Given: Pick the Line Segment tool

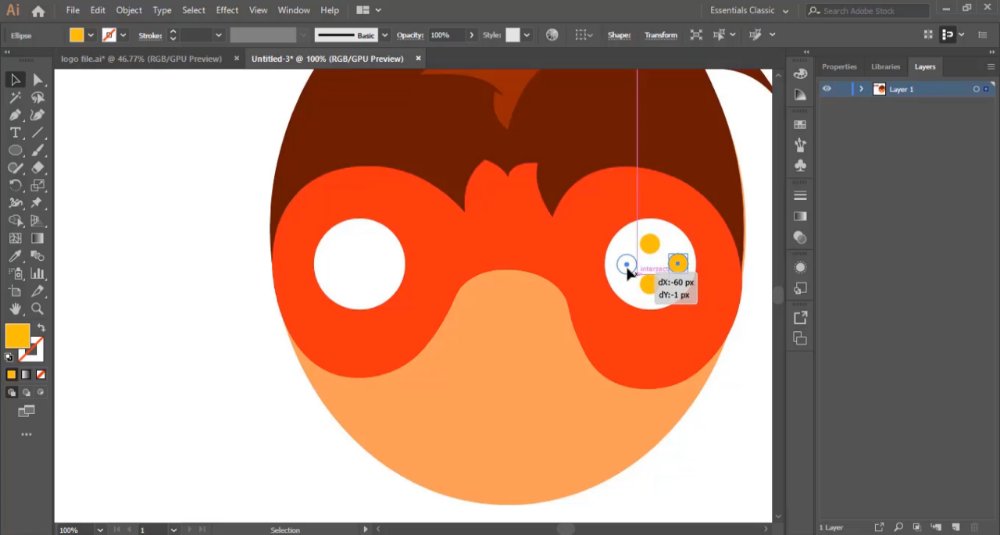Looking at the screenshot, I should [38, 133].
